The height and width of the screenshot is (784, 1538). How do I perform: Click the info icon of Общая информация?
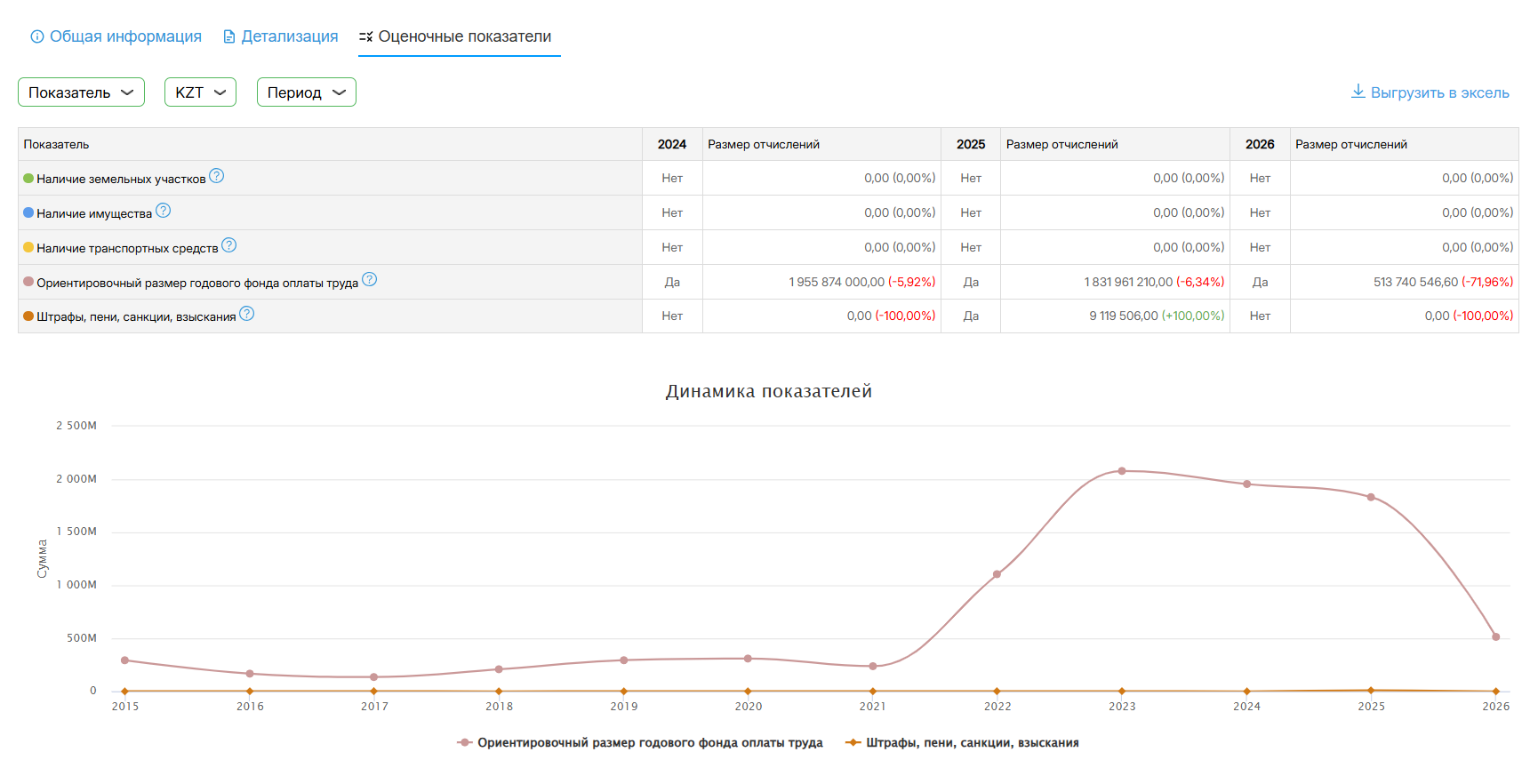click(x=37, y=36)
